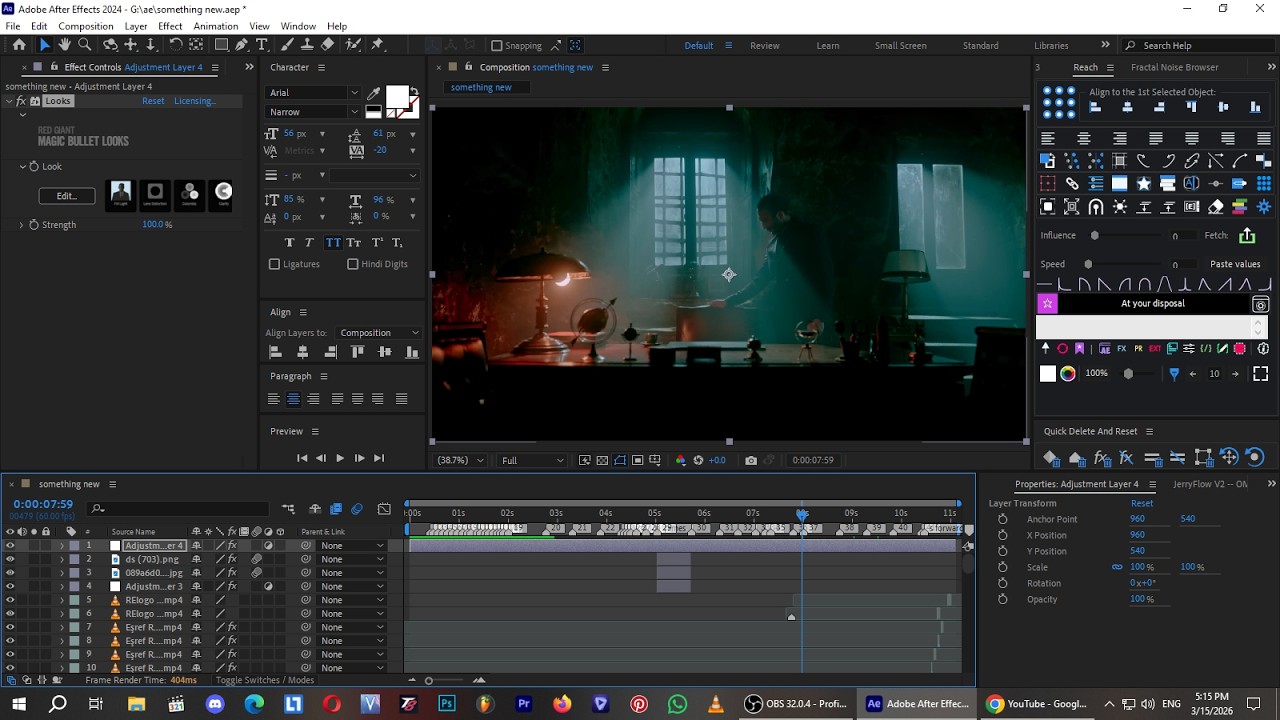
Task: Select the Eraser tool
Action: [x=328, y=45]
